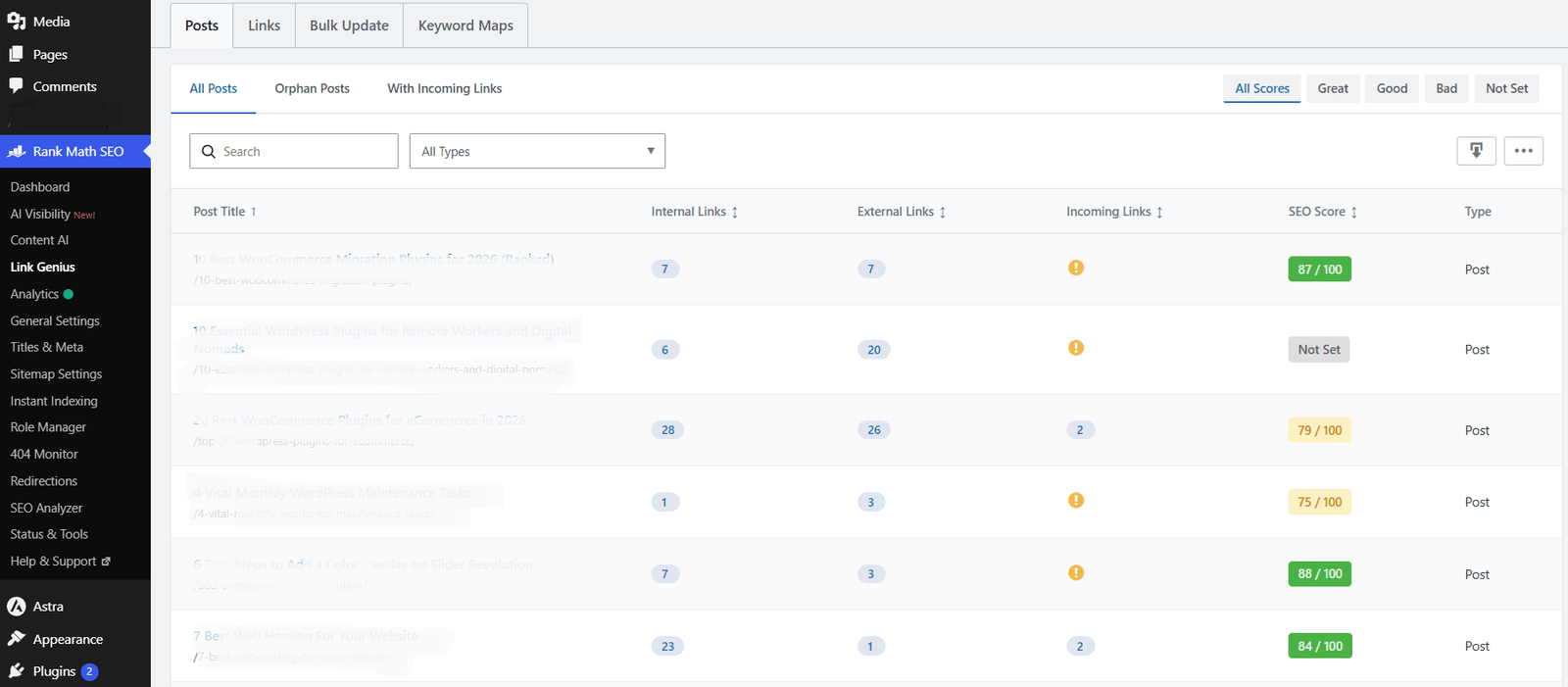Click internal links count 23
The image size is (1568, 687).
coord(667,647)
